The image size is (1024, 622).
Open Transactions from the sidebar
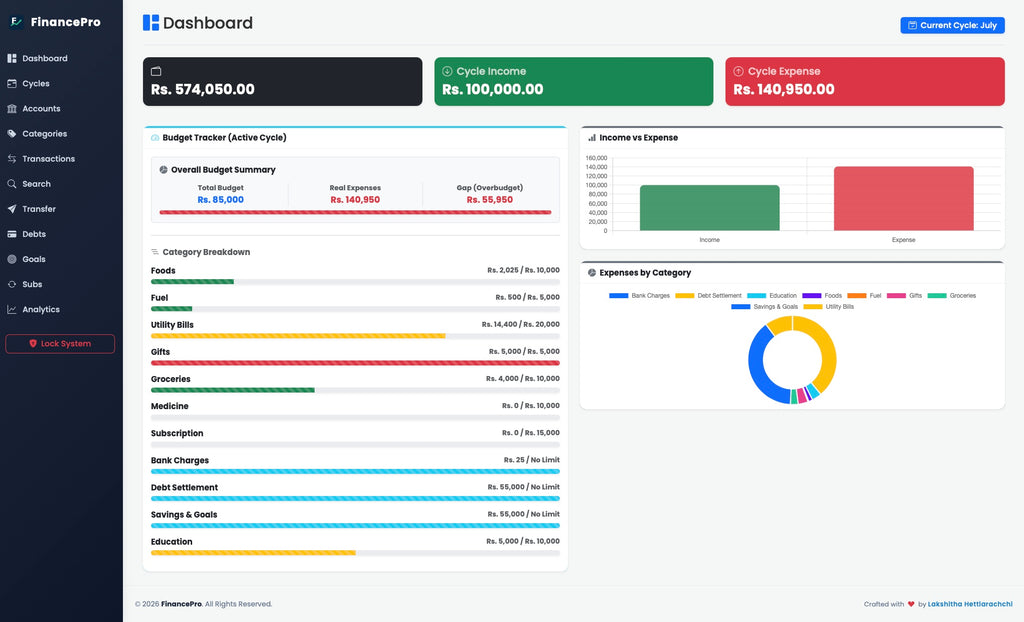pos(61,159)
